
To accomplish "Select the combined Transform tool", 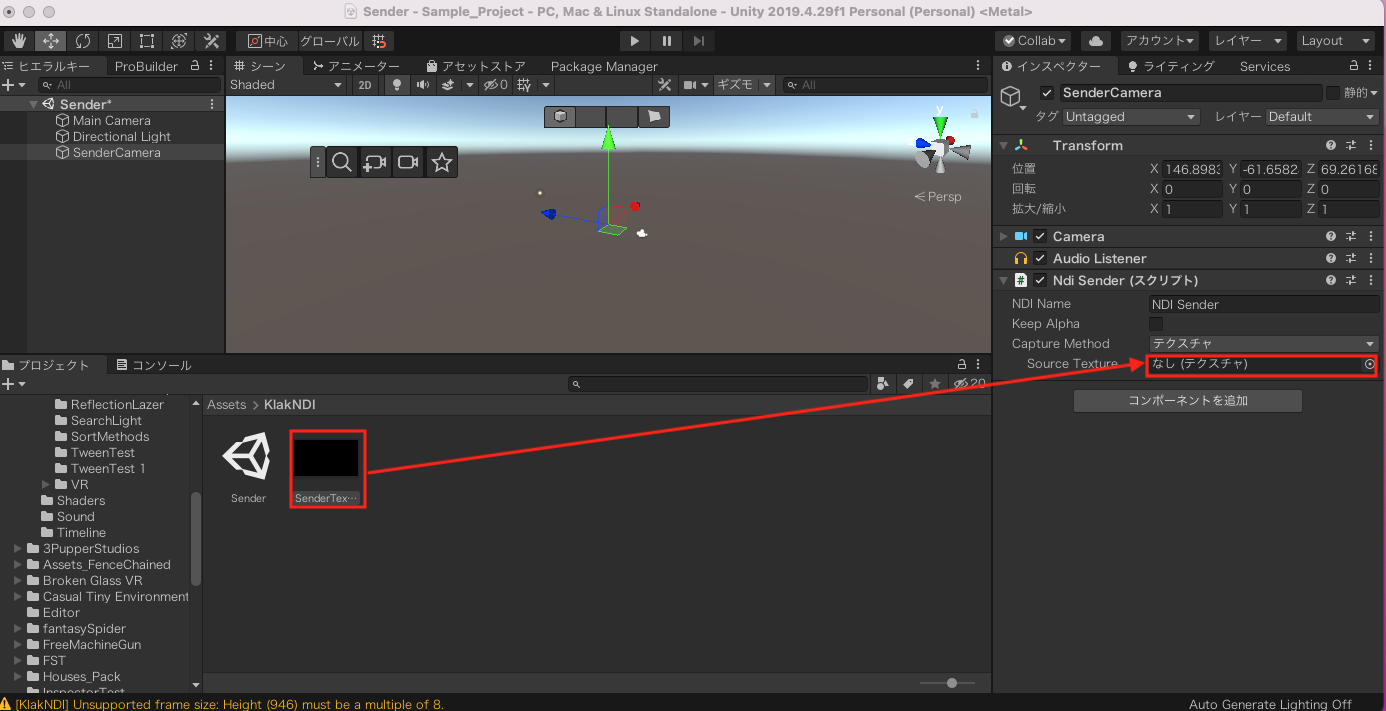I will 179,41.
